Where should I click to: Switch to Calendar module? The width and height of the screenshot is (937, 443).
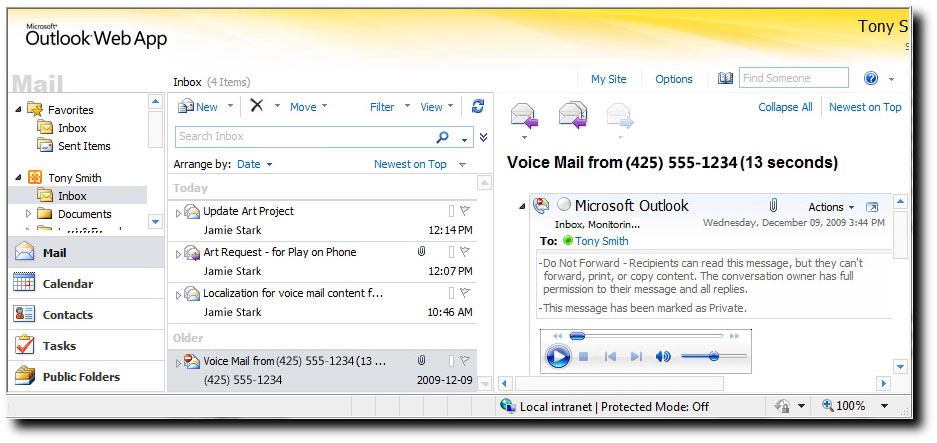click(x=86, y=283)
